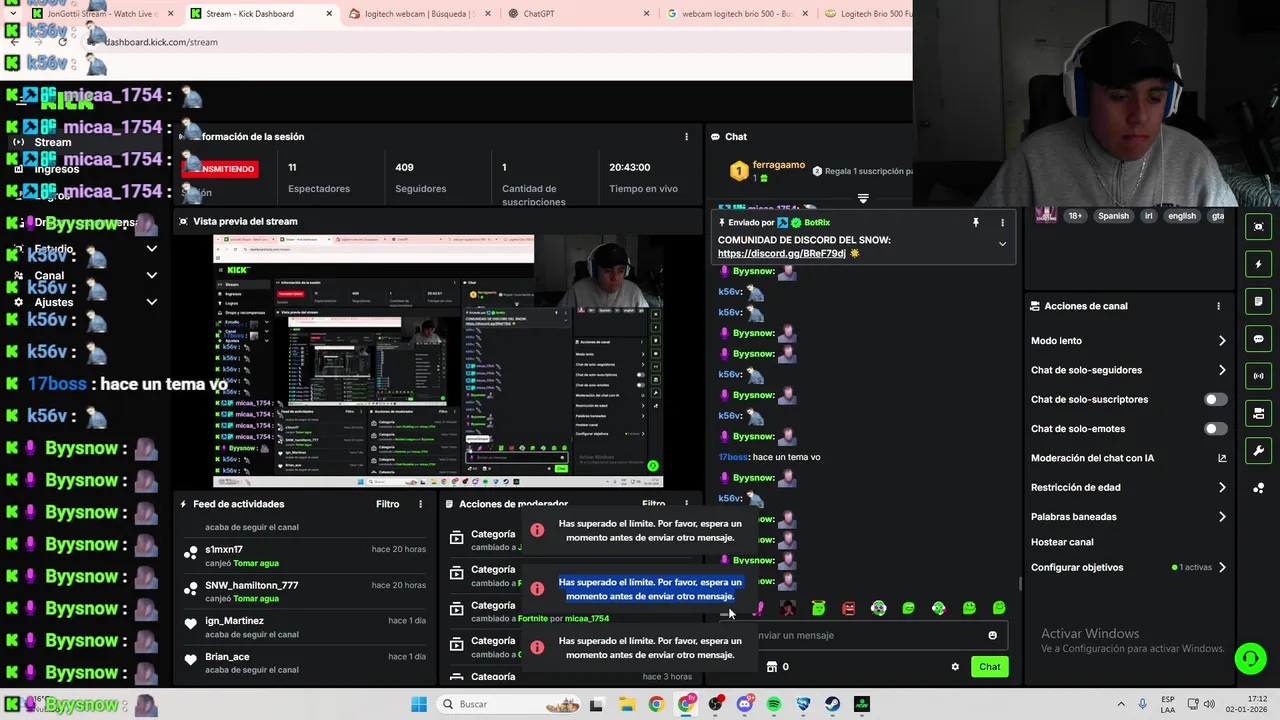Click the browser address bar dashboard.kick.com/stream
Viewport: 1280px width, 720px height.
pos(161,42)
